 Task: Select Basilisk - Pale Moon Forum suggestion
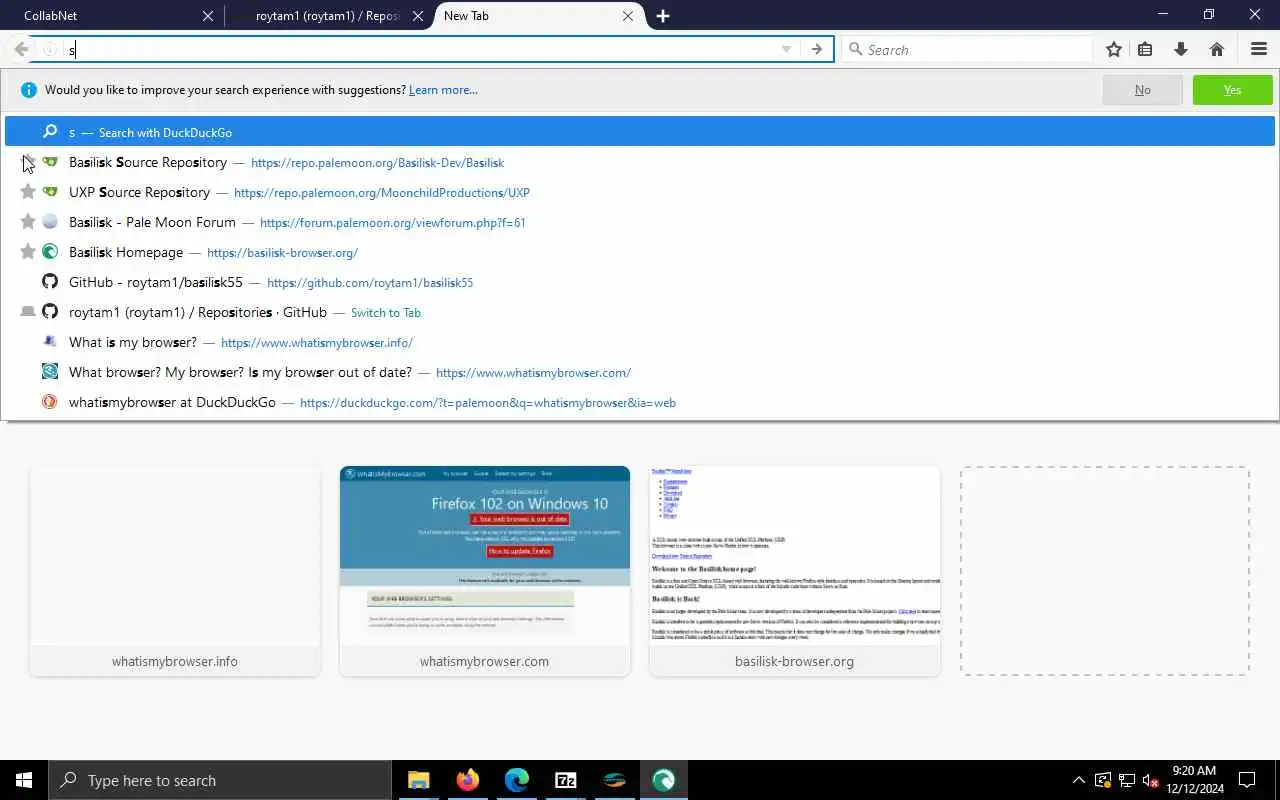640,222
